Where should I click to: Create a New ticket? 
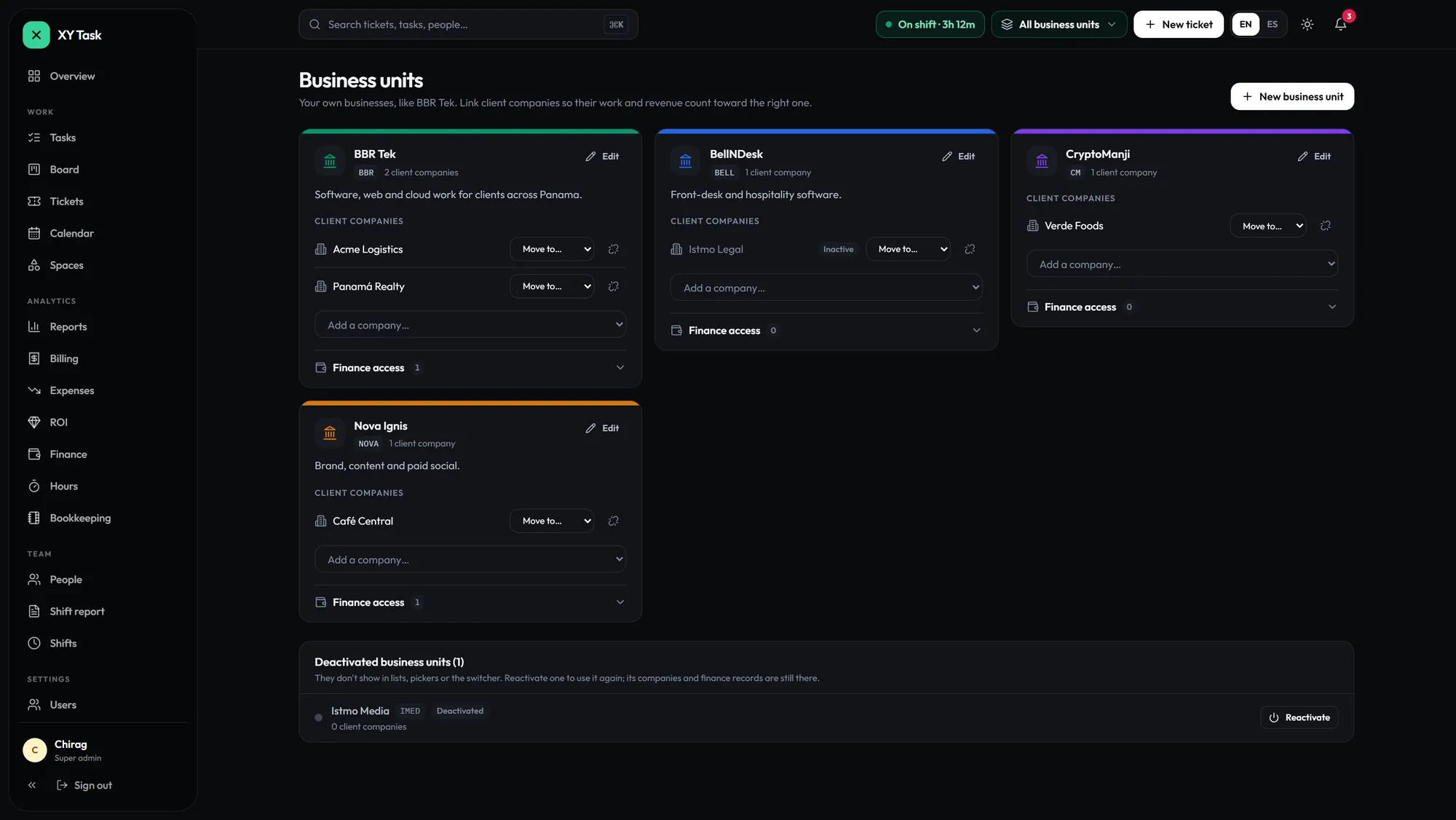coord(1179,25)
